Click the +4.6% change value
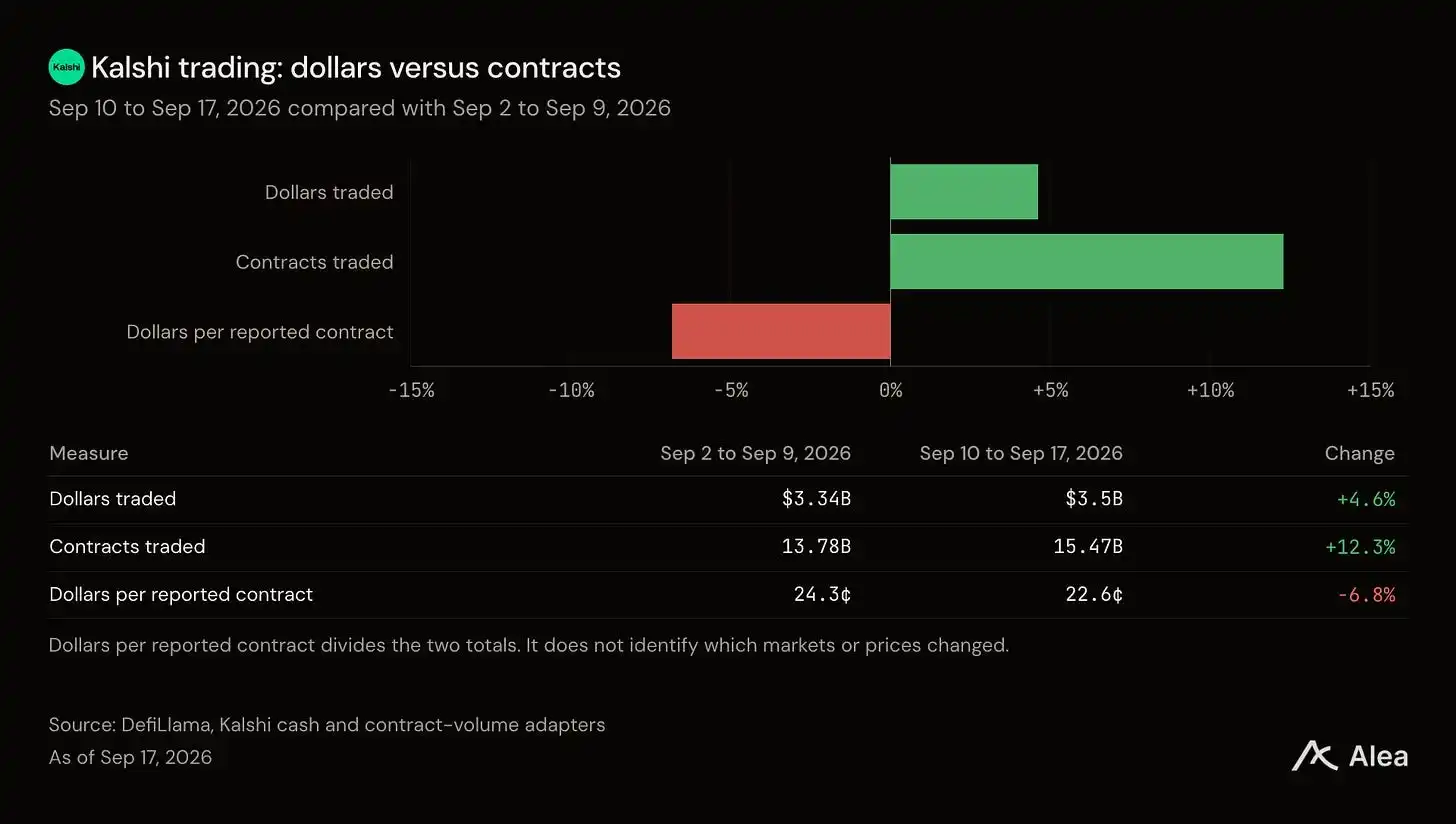 (x=1366, y=499)
